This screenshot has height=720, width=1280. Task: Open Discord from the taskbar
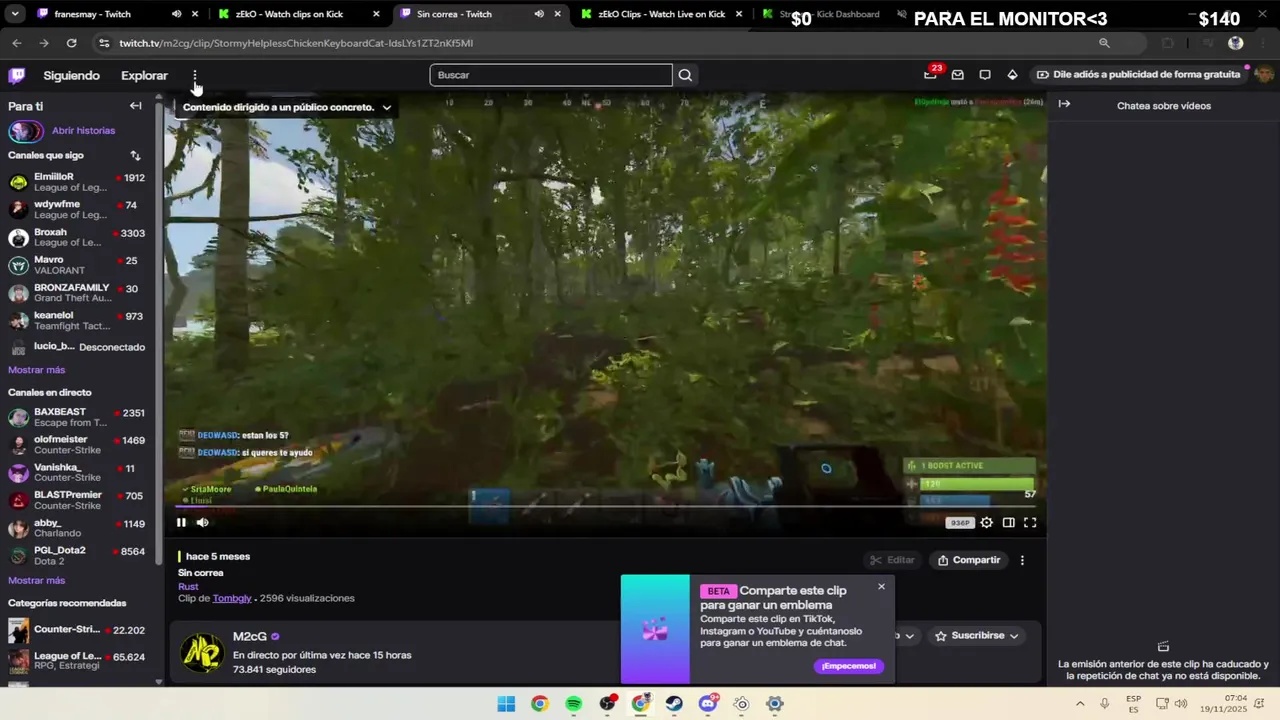click(708, 704)
